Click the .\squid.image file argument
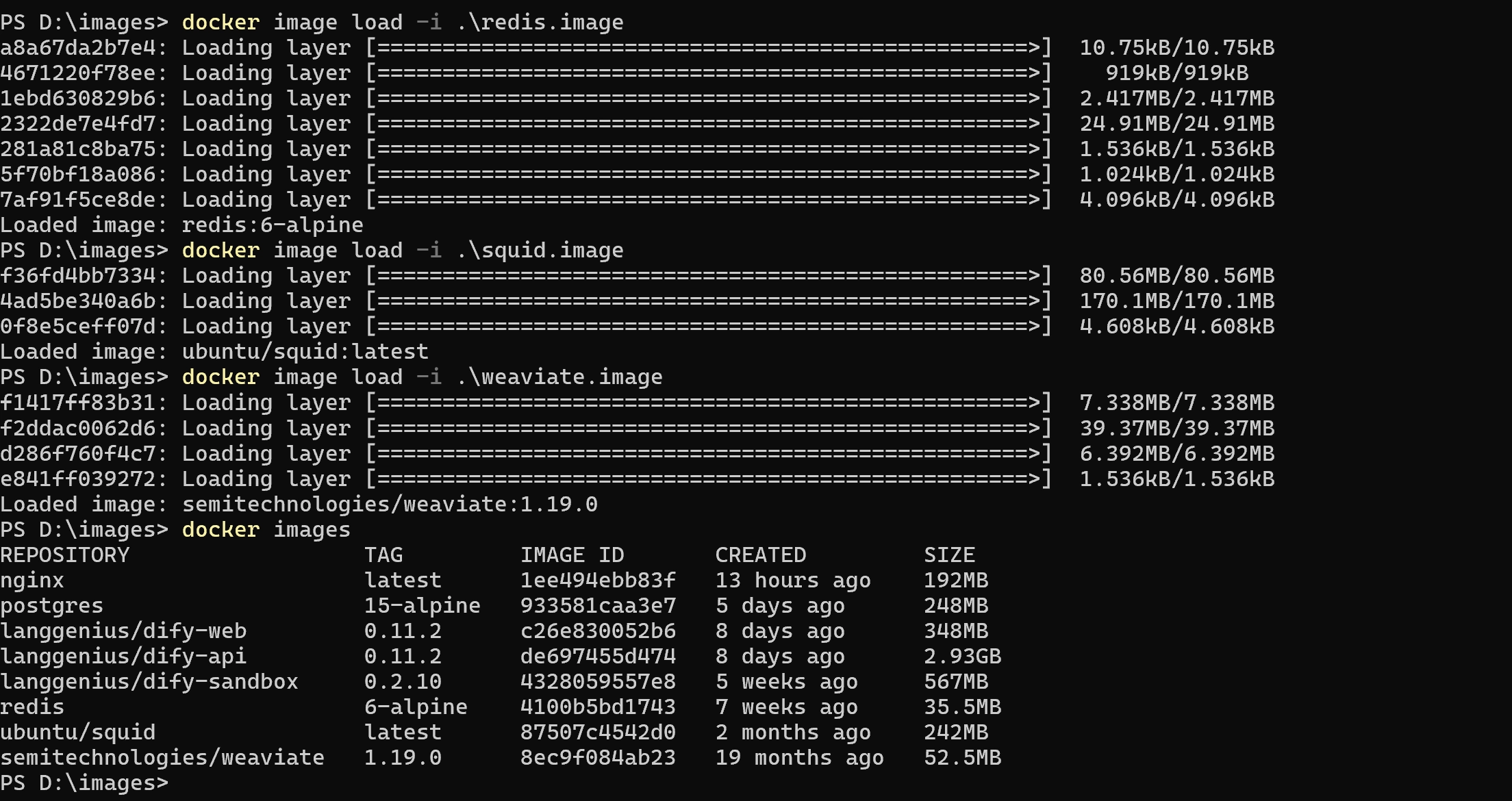The height and width of the screenshot is (801, 1512). (540, 251)
